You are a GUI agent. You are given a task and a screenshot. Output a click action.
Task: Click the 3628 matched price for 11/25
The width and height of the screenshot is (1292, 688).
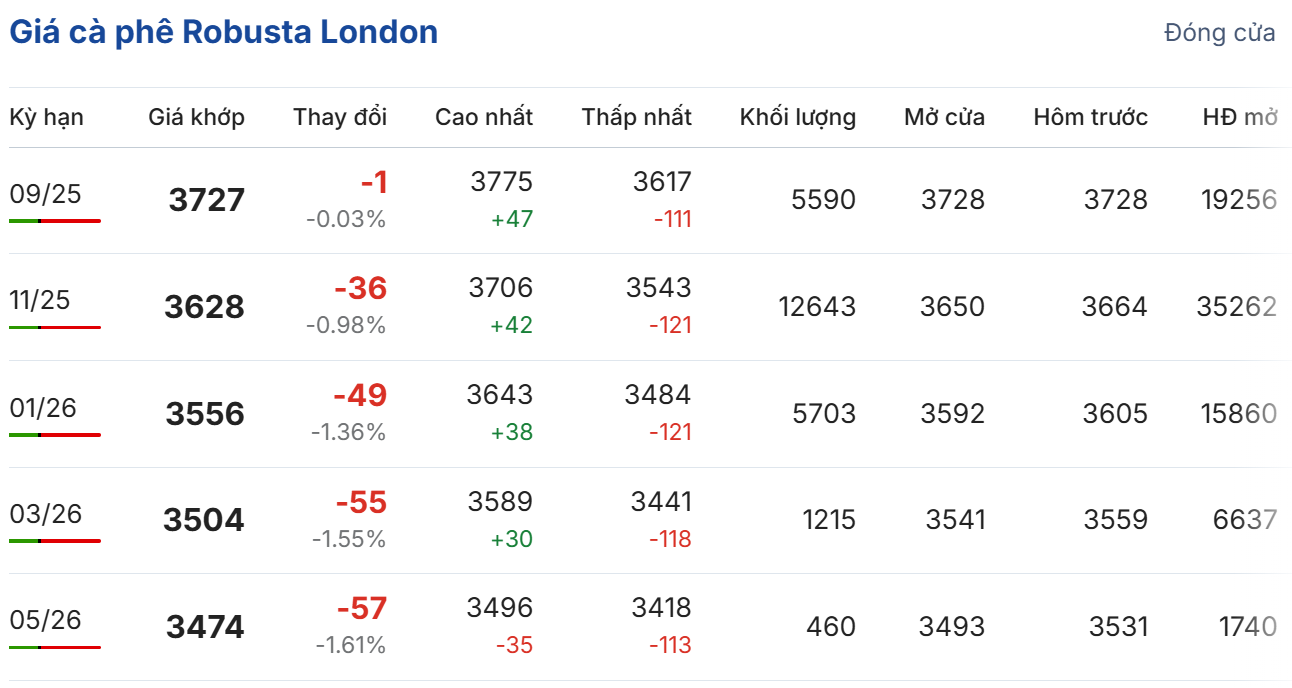point(204,307)
